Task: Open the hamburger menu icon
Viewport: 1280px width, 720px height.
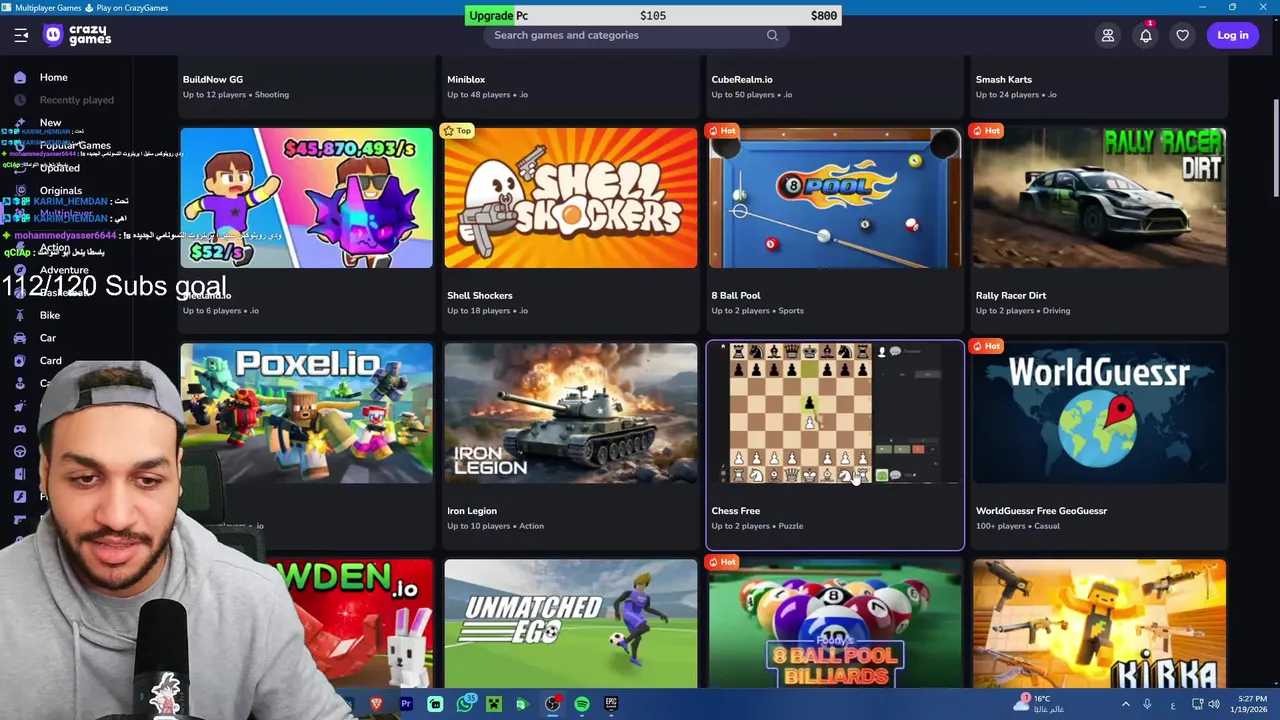Action: (x=21, y=35)
